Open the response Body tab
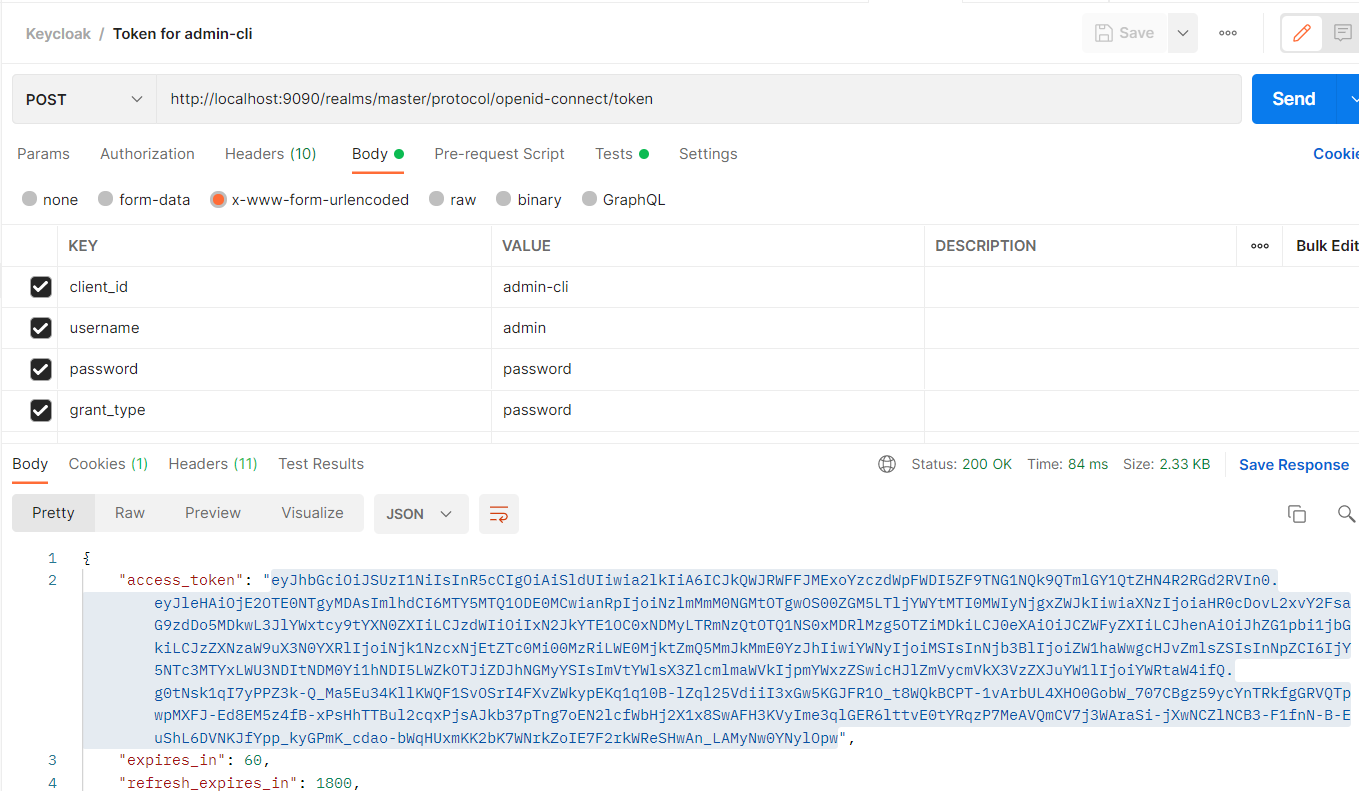 [x=30, y=464]
